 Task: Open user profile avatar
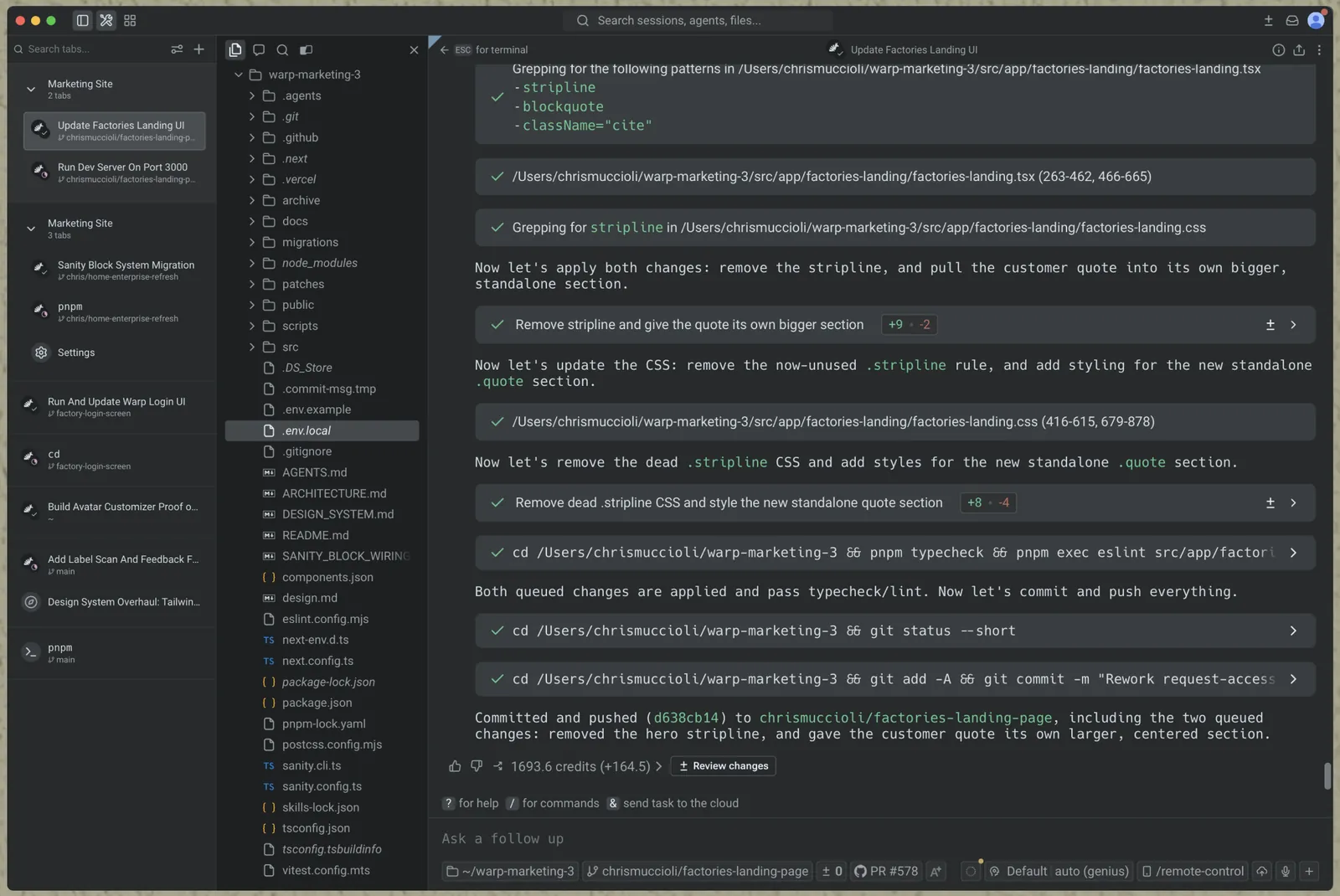click(1316, 20)
